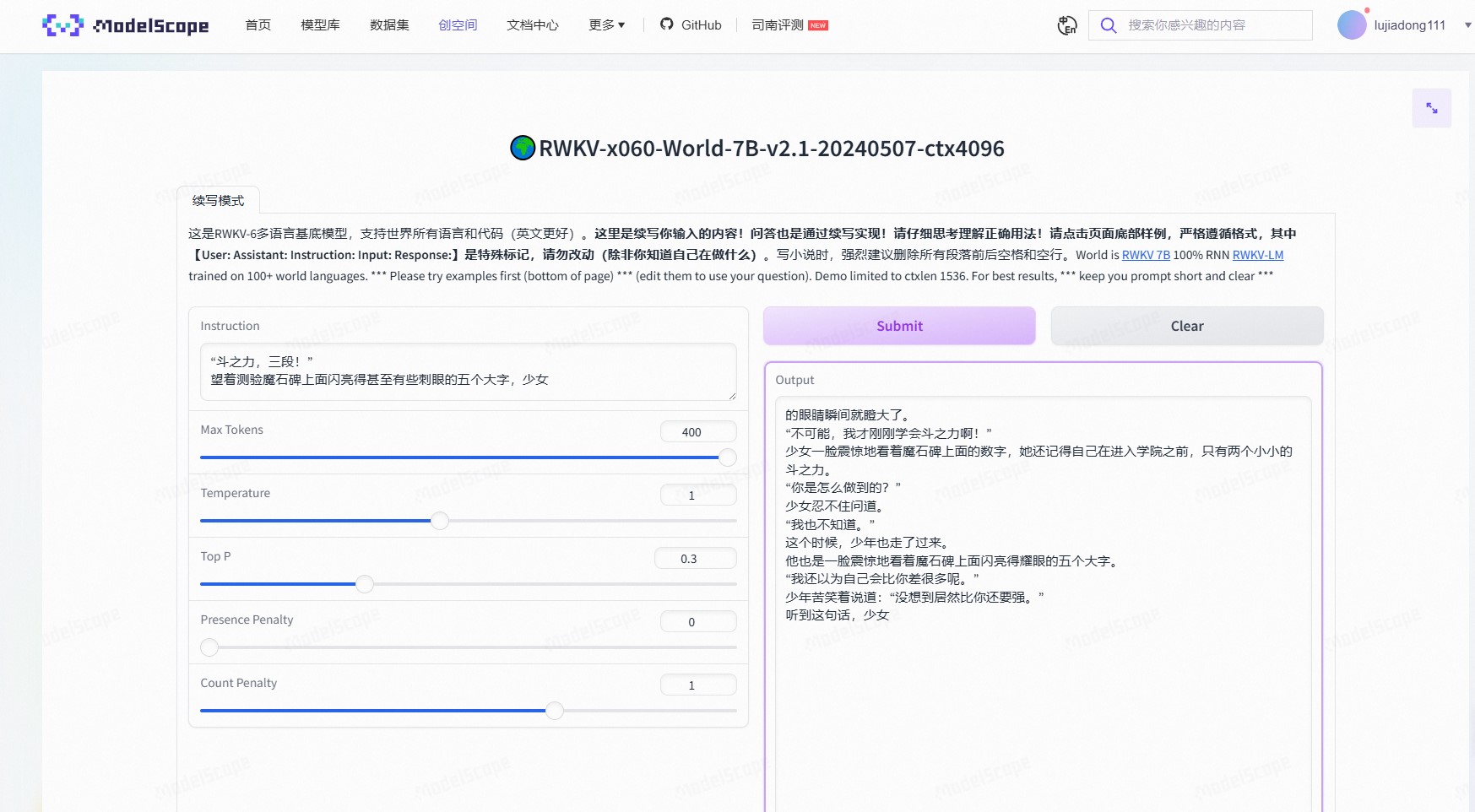1475x812 pixels.
Task: Open 司南评测 evaluation page
Action: point(778,25)
